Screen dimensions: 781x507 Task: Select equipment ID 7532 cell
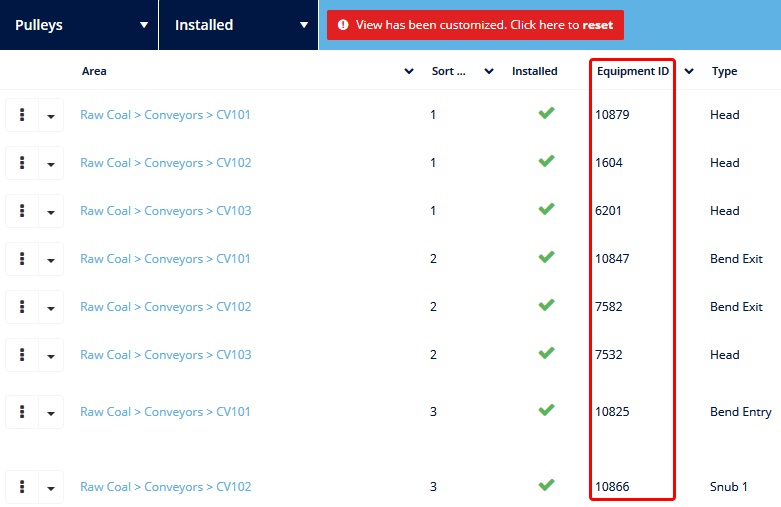[609, 355]
